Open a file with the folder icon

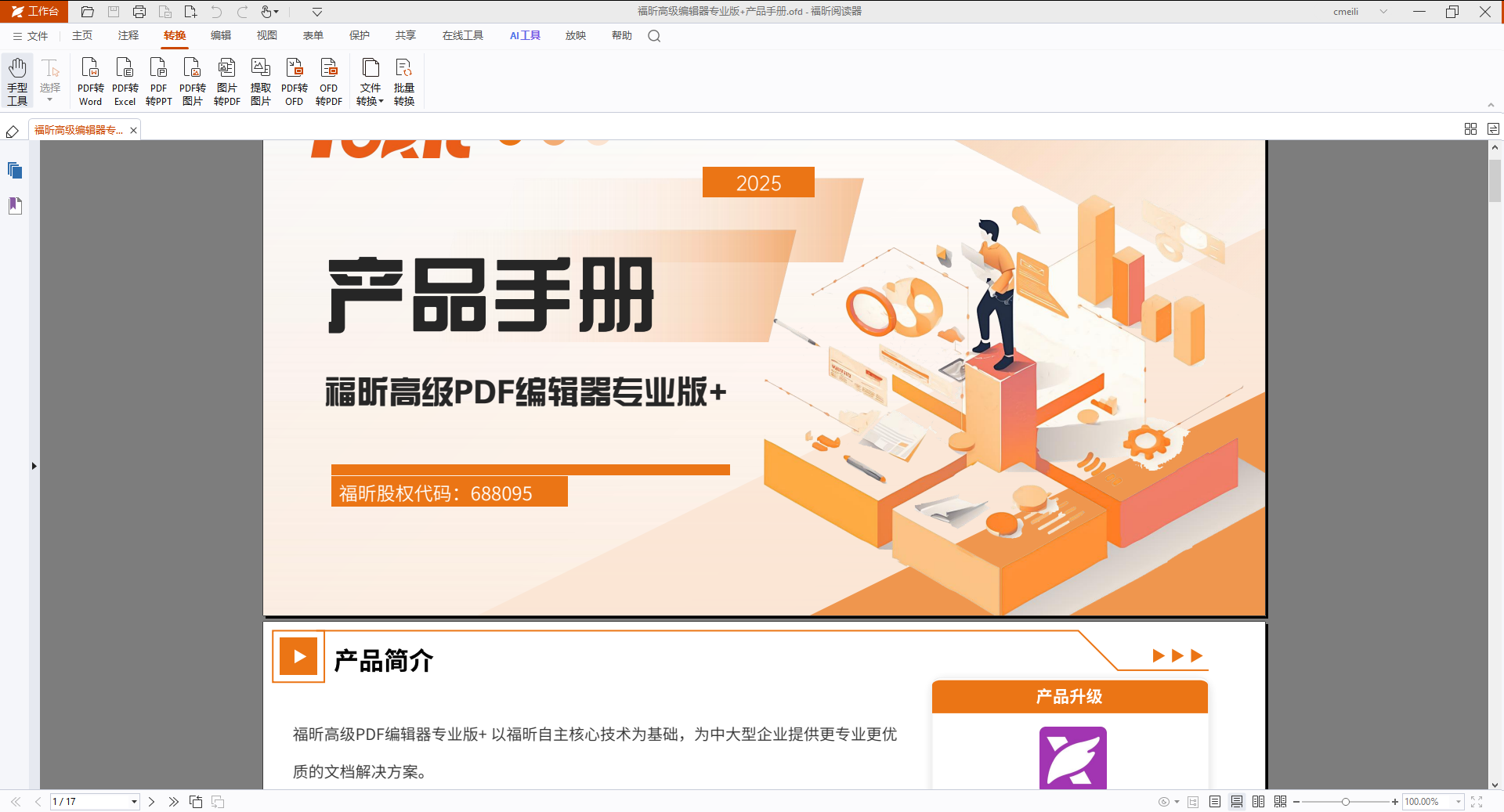coord(88,12)
